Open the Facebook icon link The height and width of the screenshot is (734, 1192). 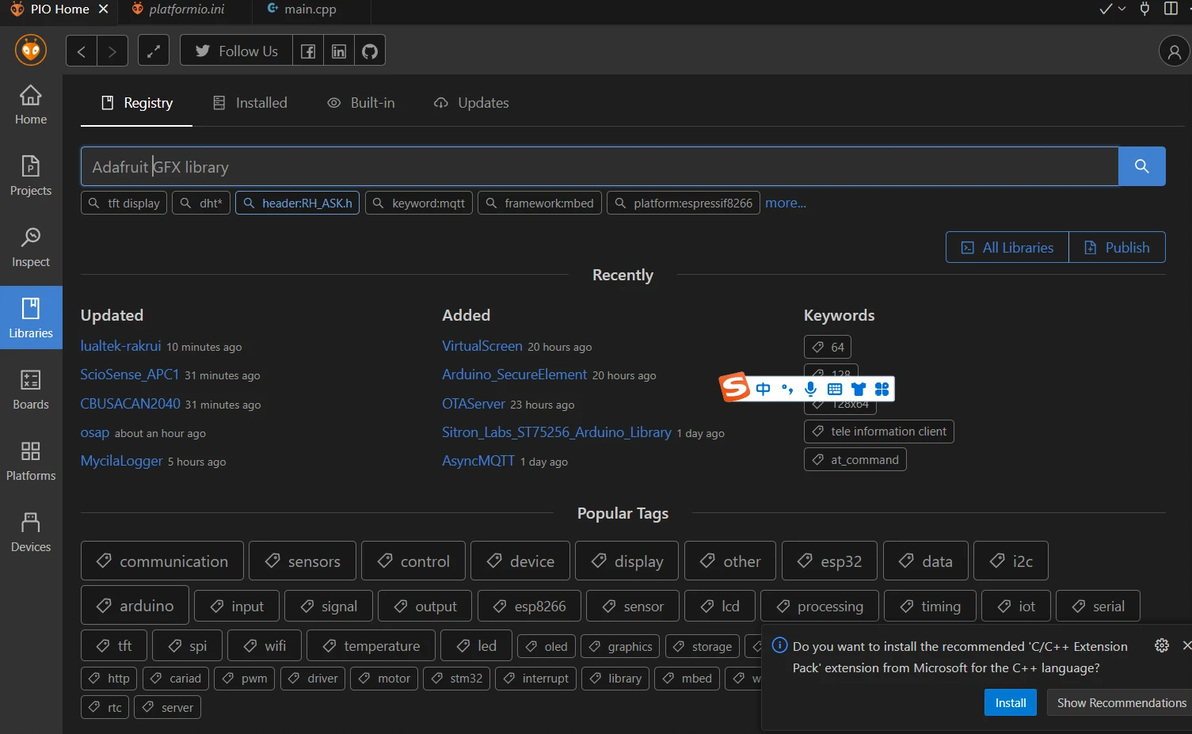point(308,51)
